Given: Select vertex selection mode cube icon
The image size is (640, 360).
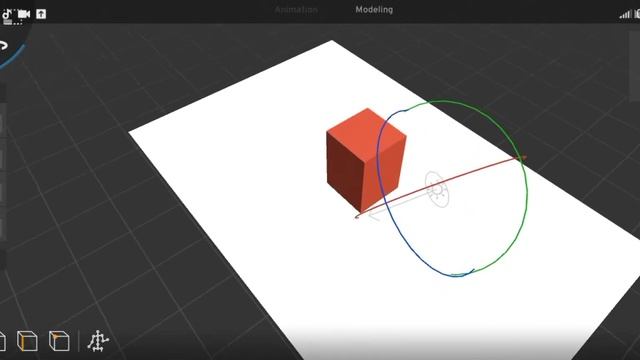Looking at the screenshot, I should 59,341.
